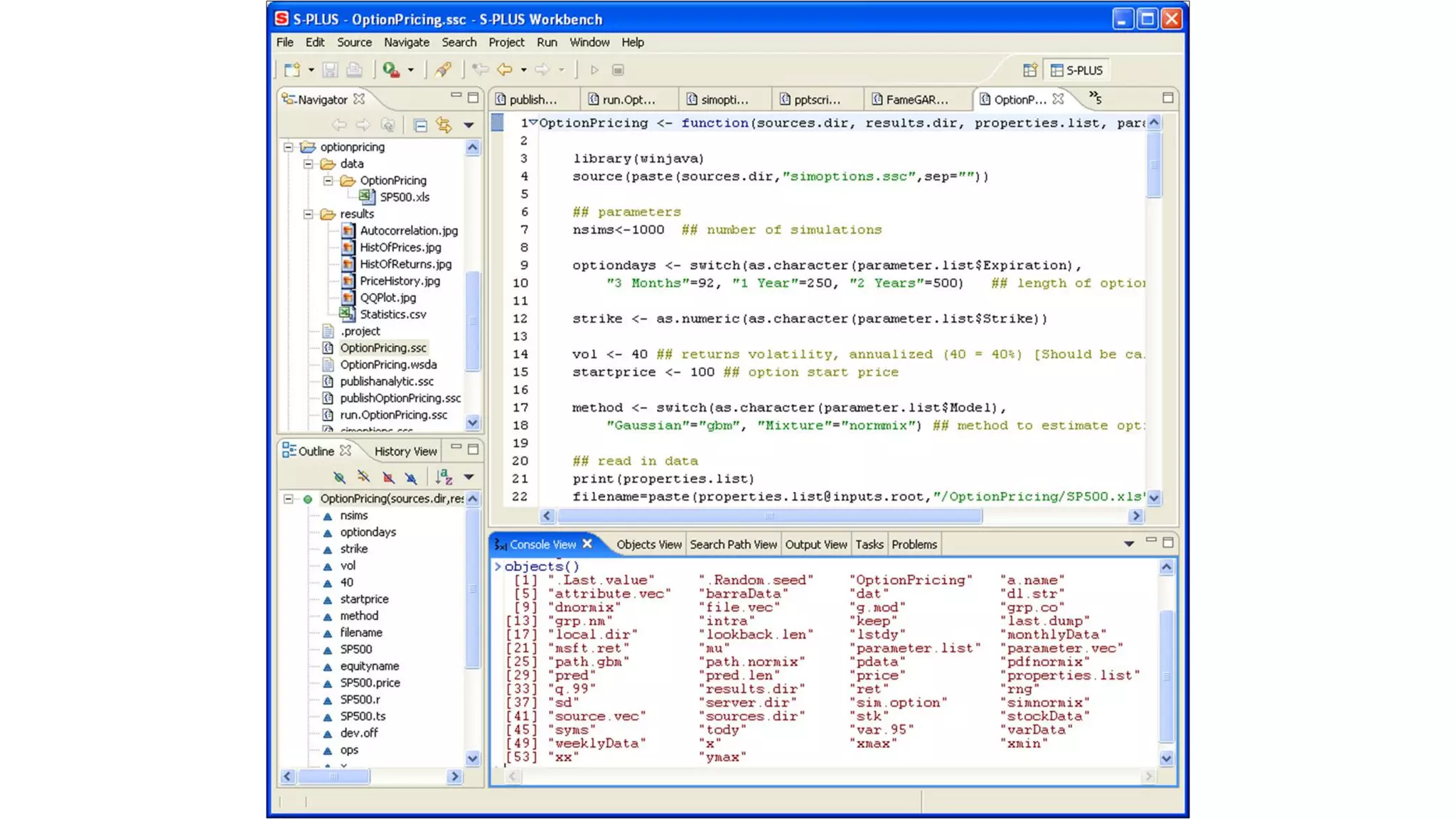Open the Project menu

(x=505, y=43)
